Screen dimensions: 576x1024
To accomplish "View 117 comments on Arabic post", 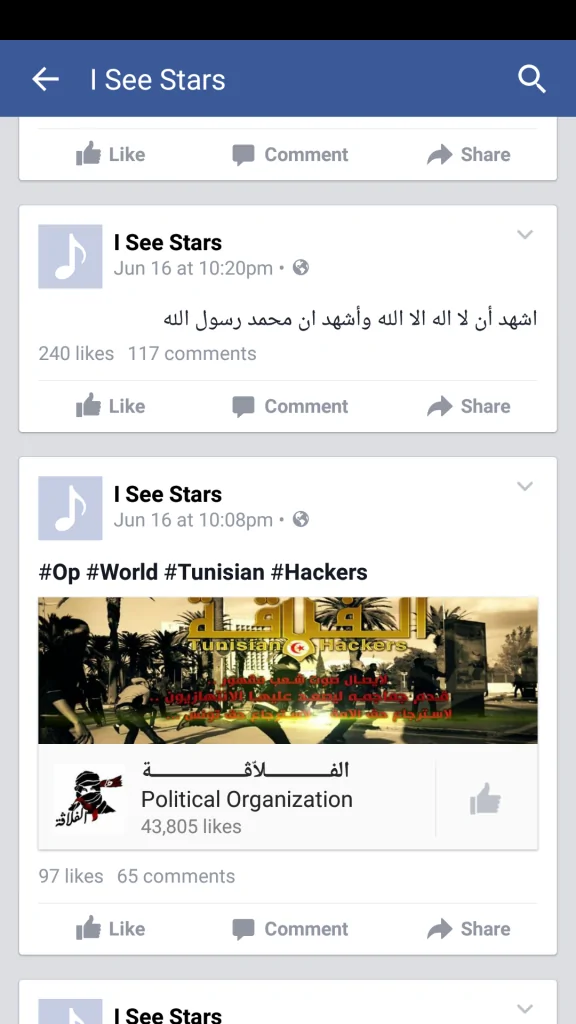I will click(192, 353).
